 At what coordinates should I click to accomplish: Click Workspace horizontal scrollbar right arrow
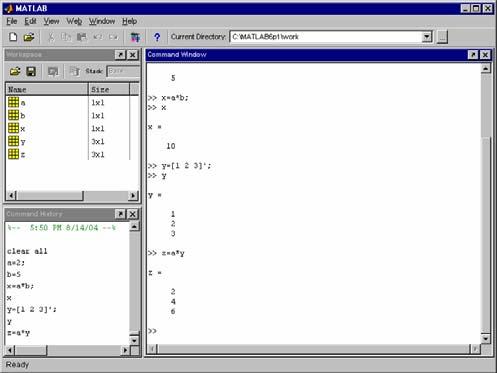[133, 195]
